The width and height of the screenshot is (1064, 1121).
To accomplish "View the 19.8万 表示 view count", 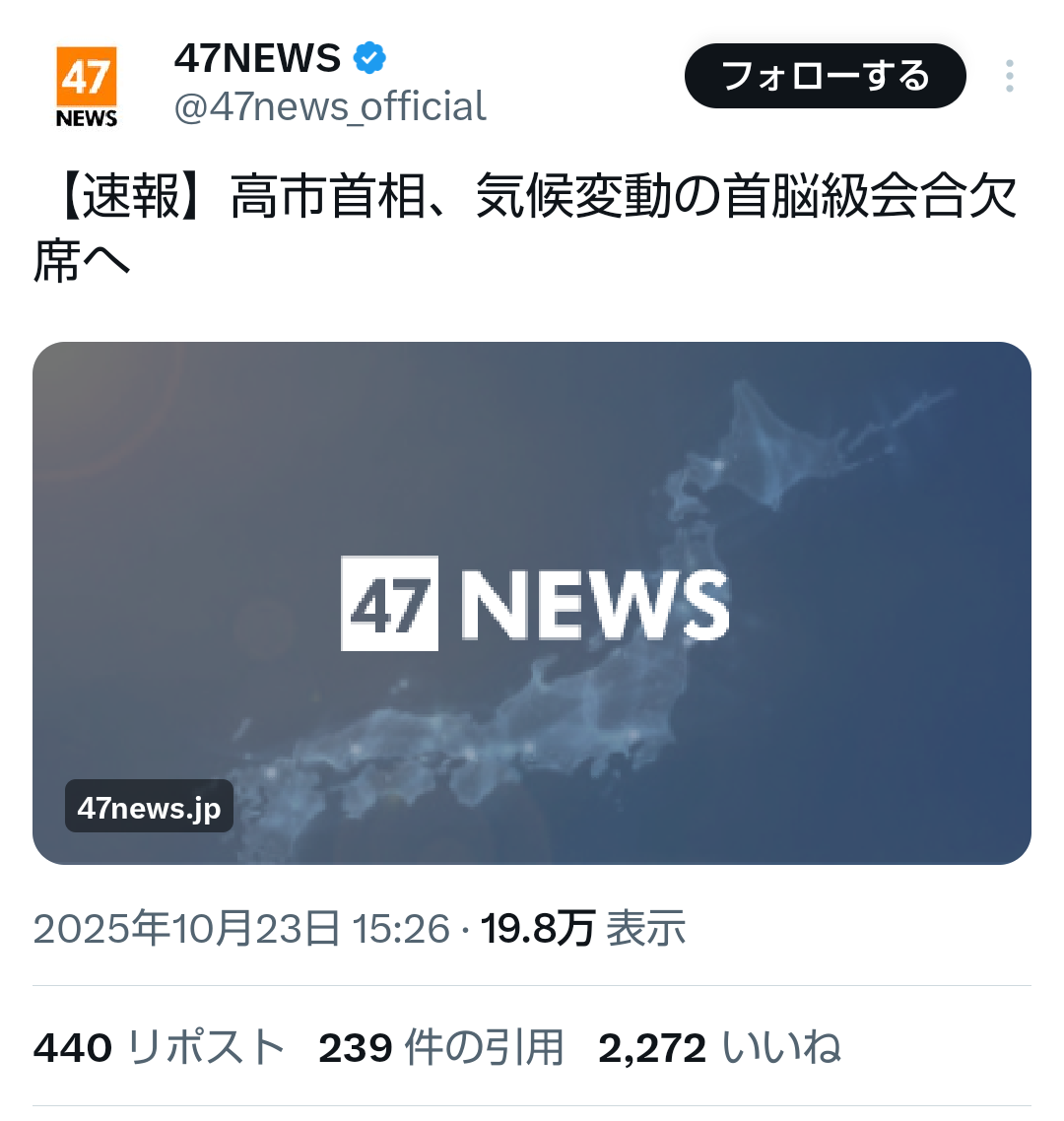I will pyautogui.click(x=583, y=929).
